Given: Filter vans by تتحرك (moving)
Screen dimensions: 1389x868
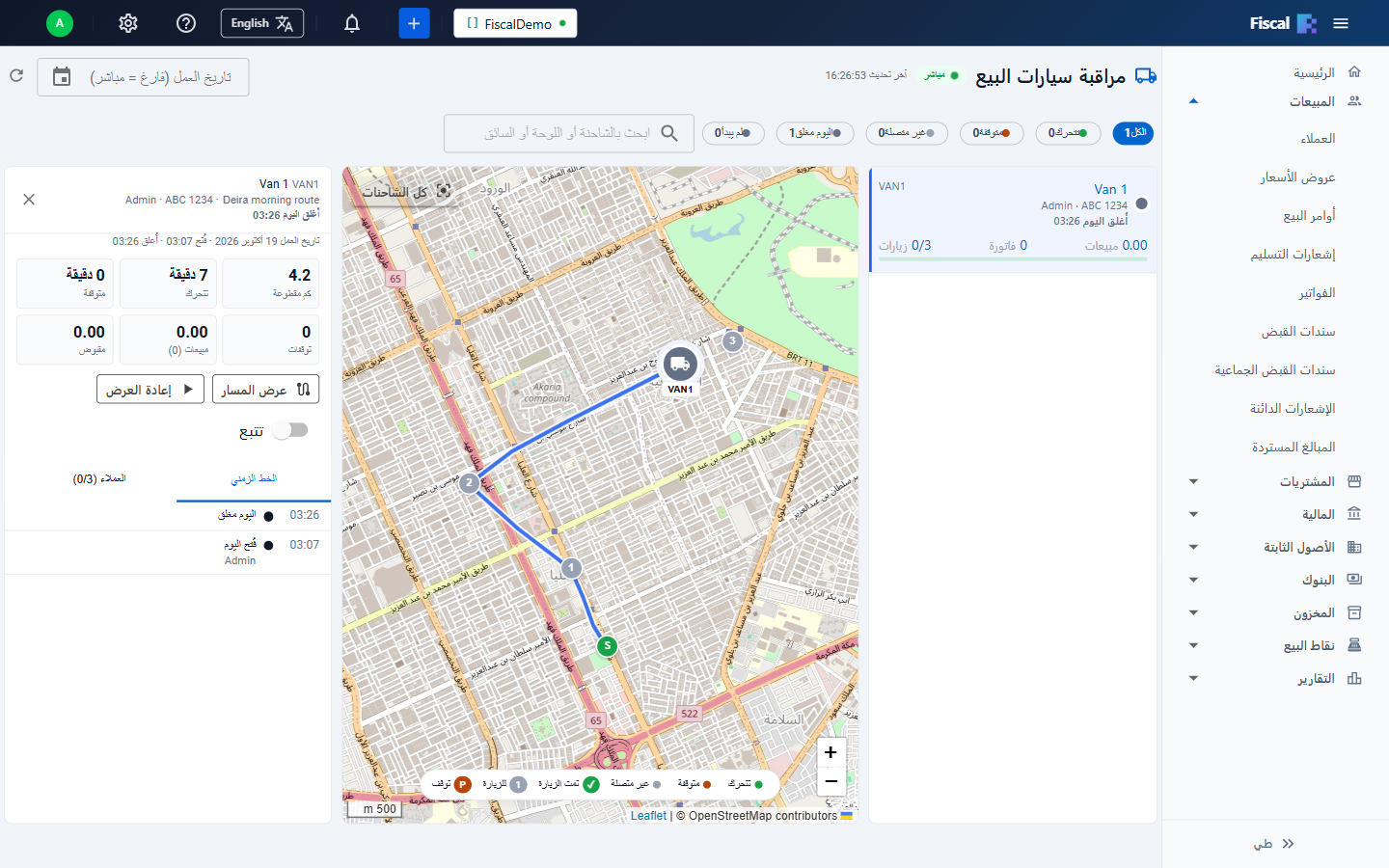Looking at the screenshot, I should click(x=1068, y=133).
